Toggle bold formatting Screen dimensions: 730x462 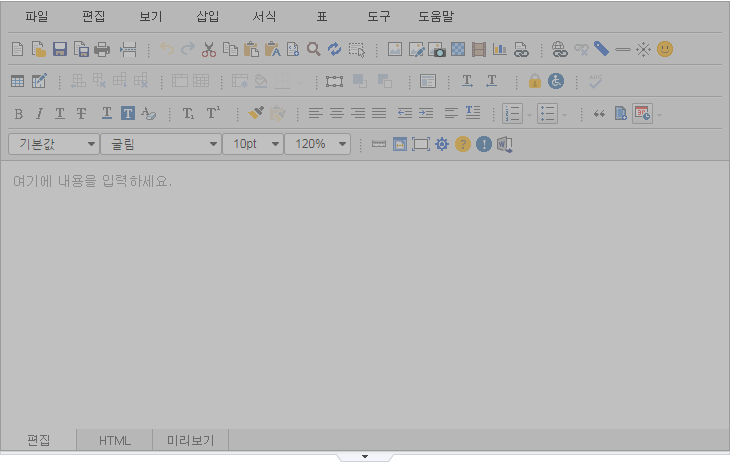tap(19, 113)
